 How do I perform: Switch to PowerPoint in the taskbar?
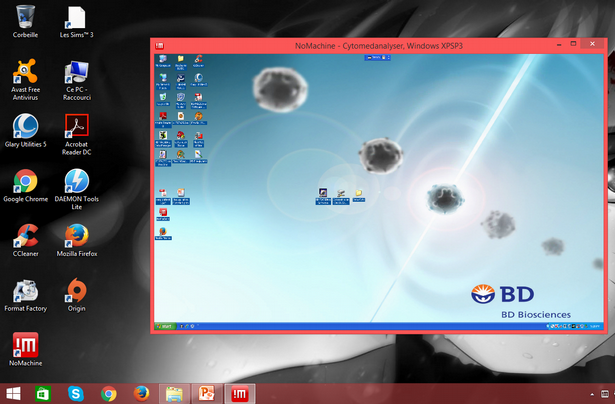(x=207, y=393)
